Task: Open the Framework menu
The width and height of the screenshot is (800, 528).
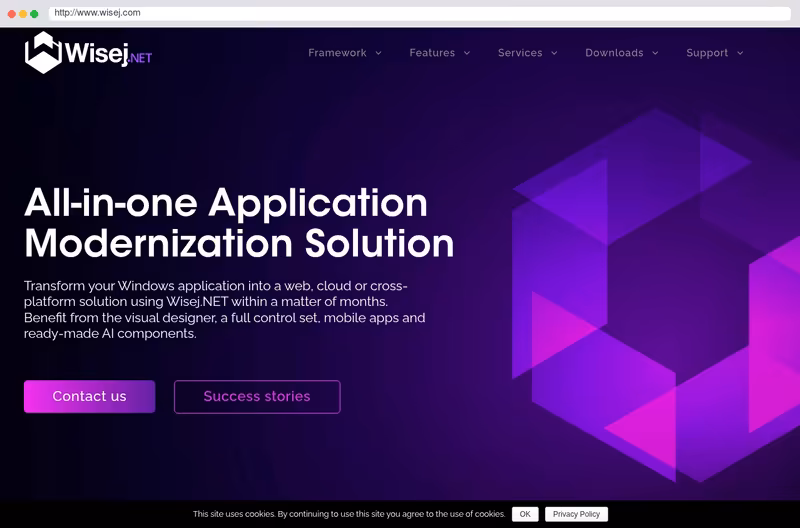Action: click(x=337, y=53)
